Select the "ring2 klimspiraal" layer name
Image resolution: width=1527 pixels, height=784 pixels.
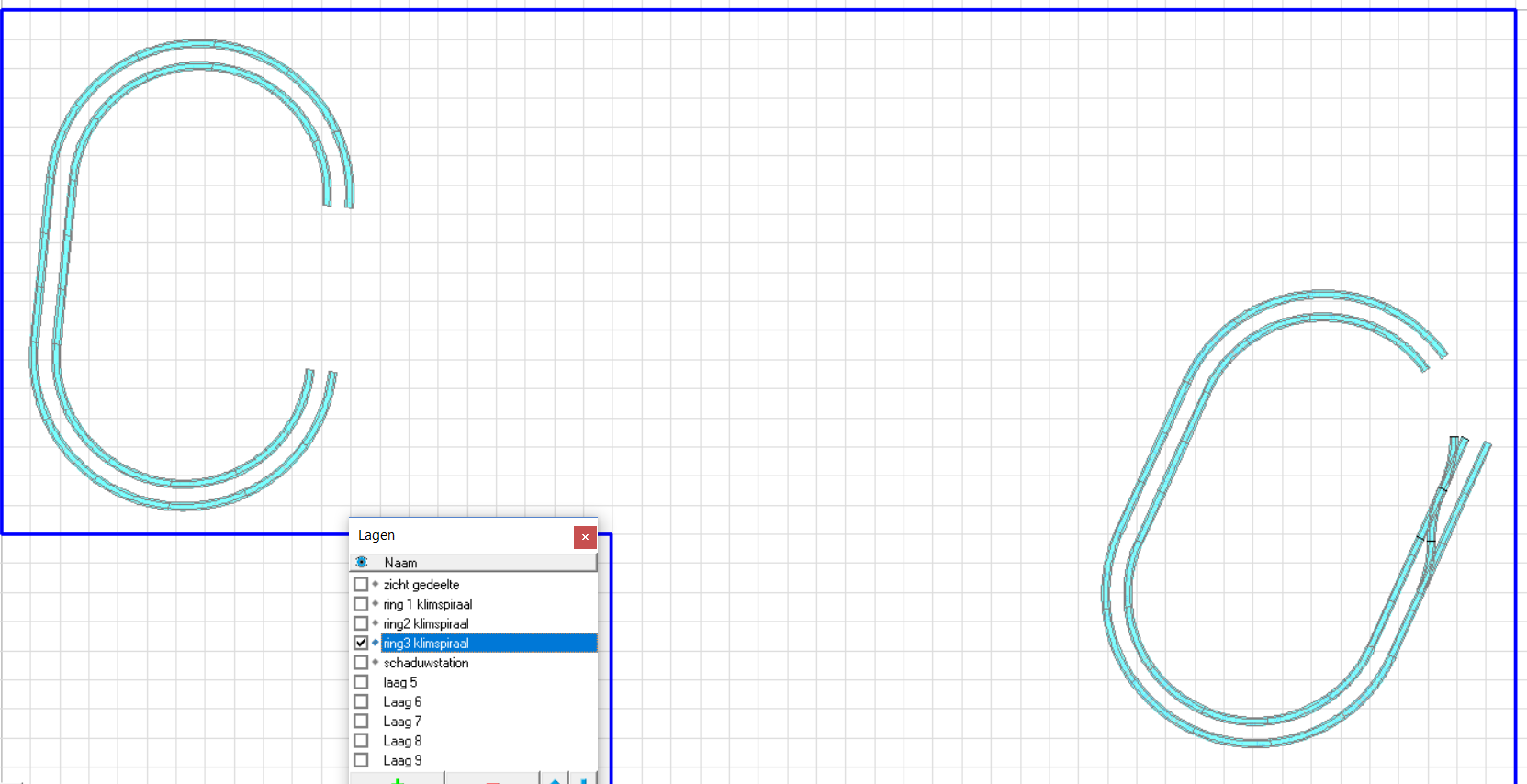tap(426, 623)
